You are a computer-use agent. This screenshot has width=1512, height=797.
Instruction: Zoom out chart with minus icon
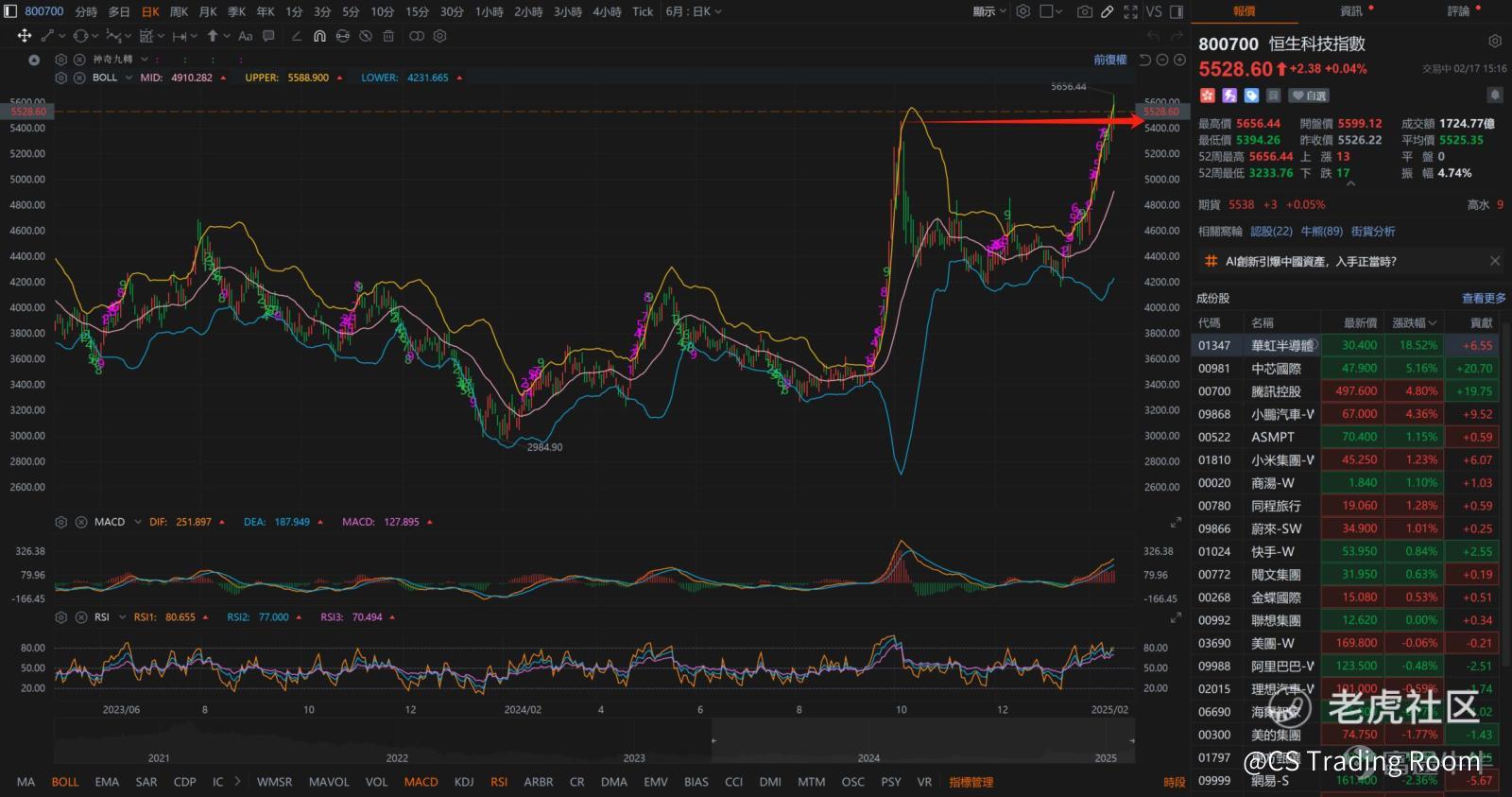click(x=1163, y=60)
